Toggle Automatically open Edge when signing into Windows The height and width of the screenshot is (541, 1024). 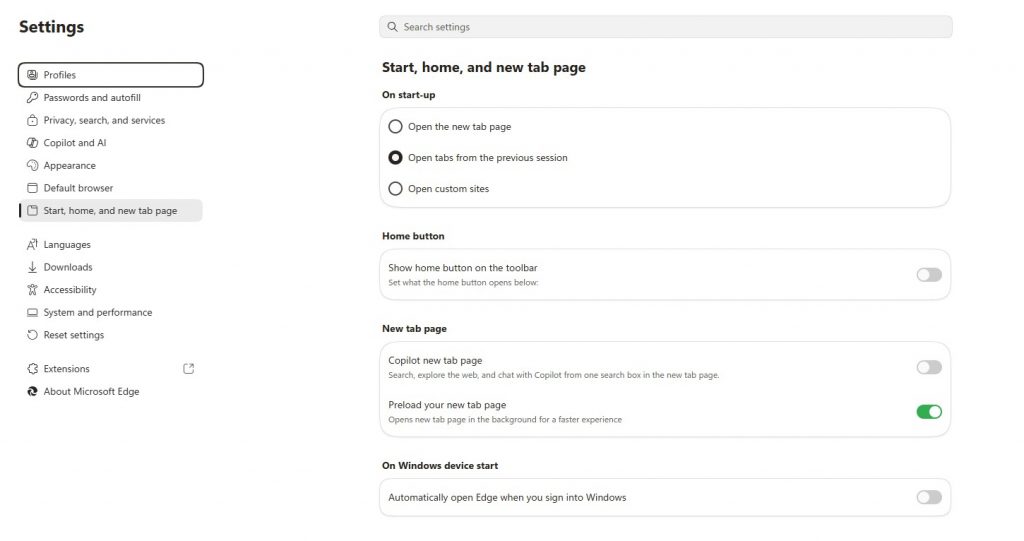[x=929, y=498]
